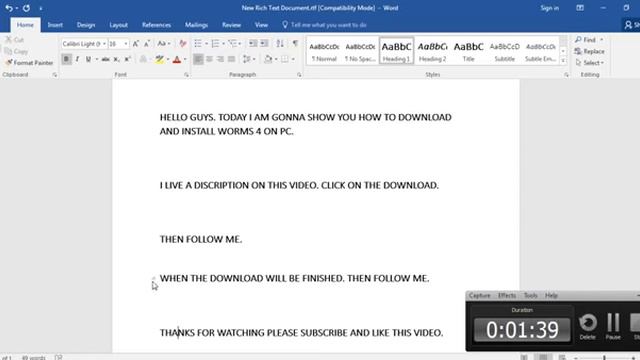640x360 pixels.
Task: Apply the Numbering list icon
Action: coord(215,43)
